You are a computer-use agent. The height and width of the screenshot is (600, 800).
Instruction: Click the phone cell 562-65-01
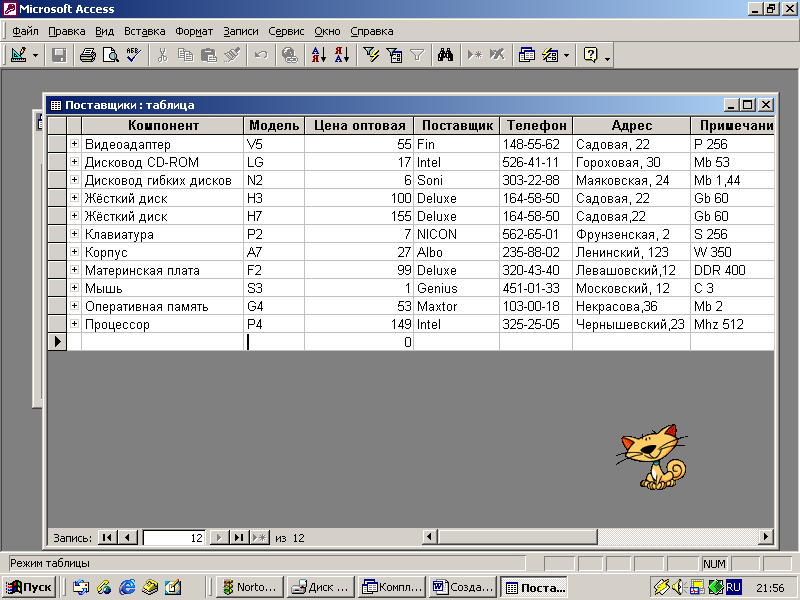[x=536, y=234]
